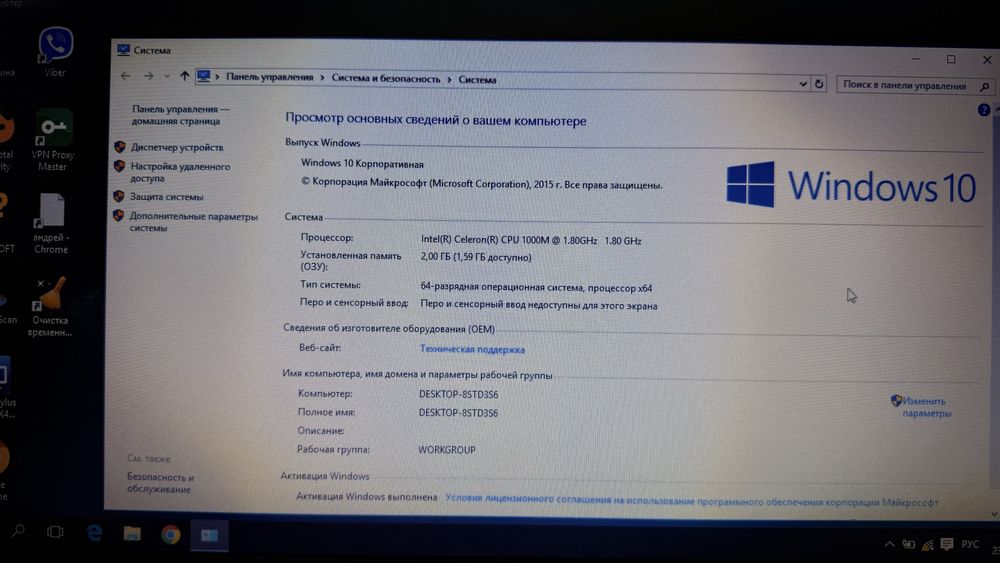Click installed memory value 2,00 ГБ
The width and height of the screenshot is (1000, 563).
(476, 258)
